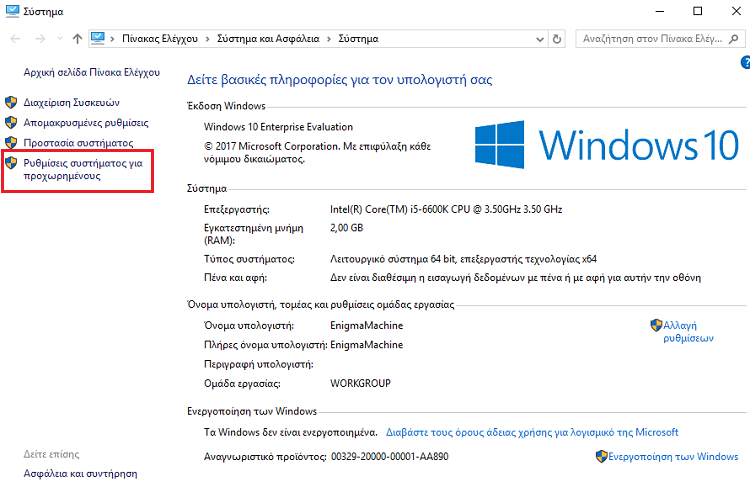Select the Σύστημα breadcrumb segment

(x=358, y=39)
